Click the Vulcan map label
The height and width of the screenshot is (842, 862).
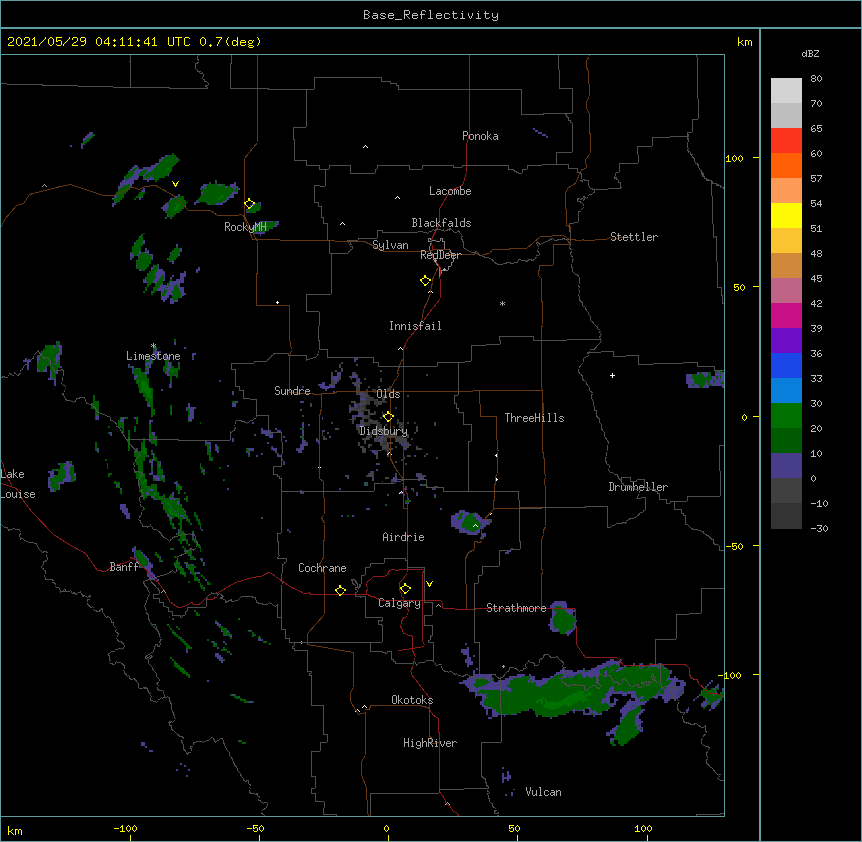click(x=543, y=792)
